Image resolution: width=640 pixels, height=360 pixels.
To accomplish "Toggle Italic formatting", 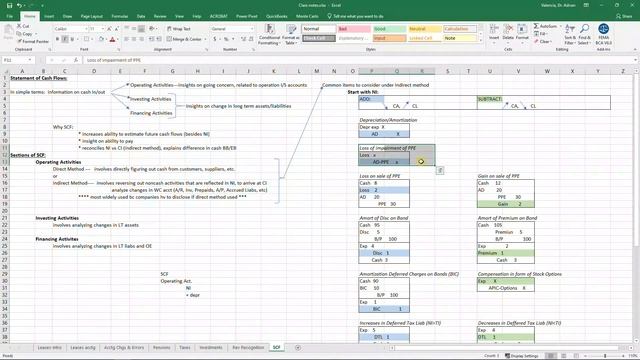I will click(x=65, y=39).
